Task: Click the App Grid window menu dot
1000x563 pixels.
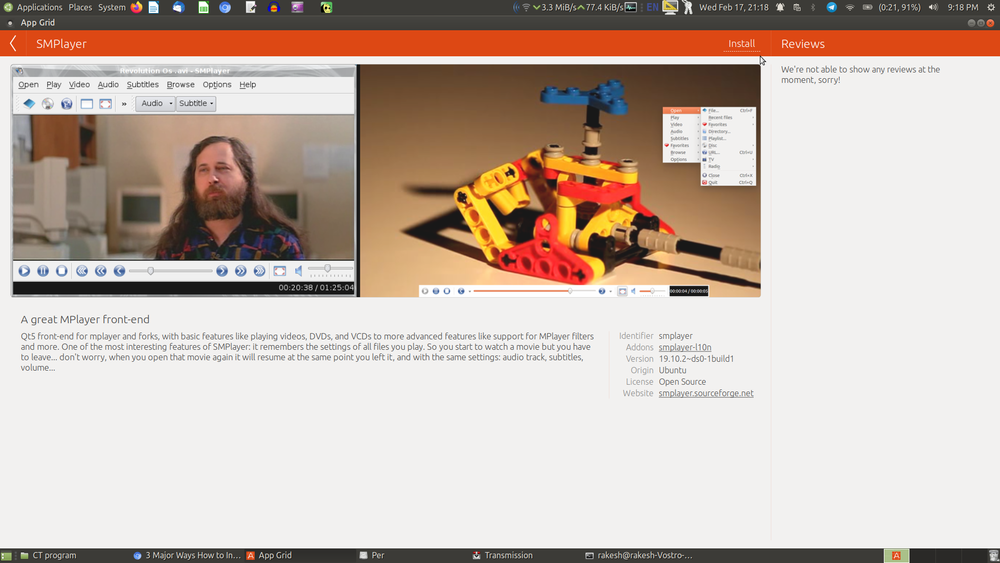Action: (x=10, y=22)
